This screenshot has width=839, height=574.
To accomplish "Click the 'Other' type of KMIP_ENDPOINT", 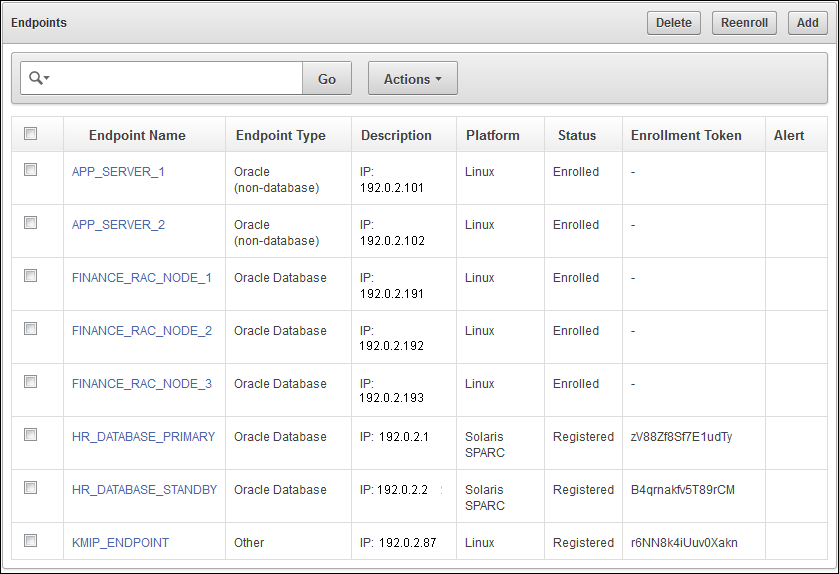I will tap(249, 542).
